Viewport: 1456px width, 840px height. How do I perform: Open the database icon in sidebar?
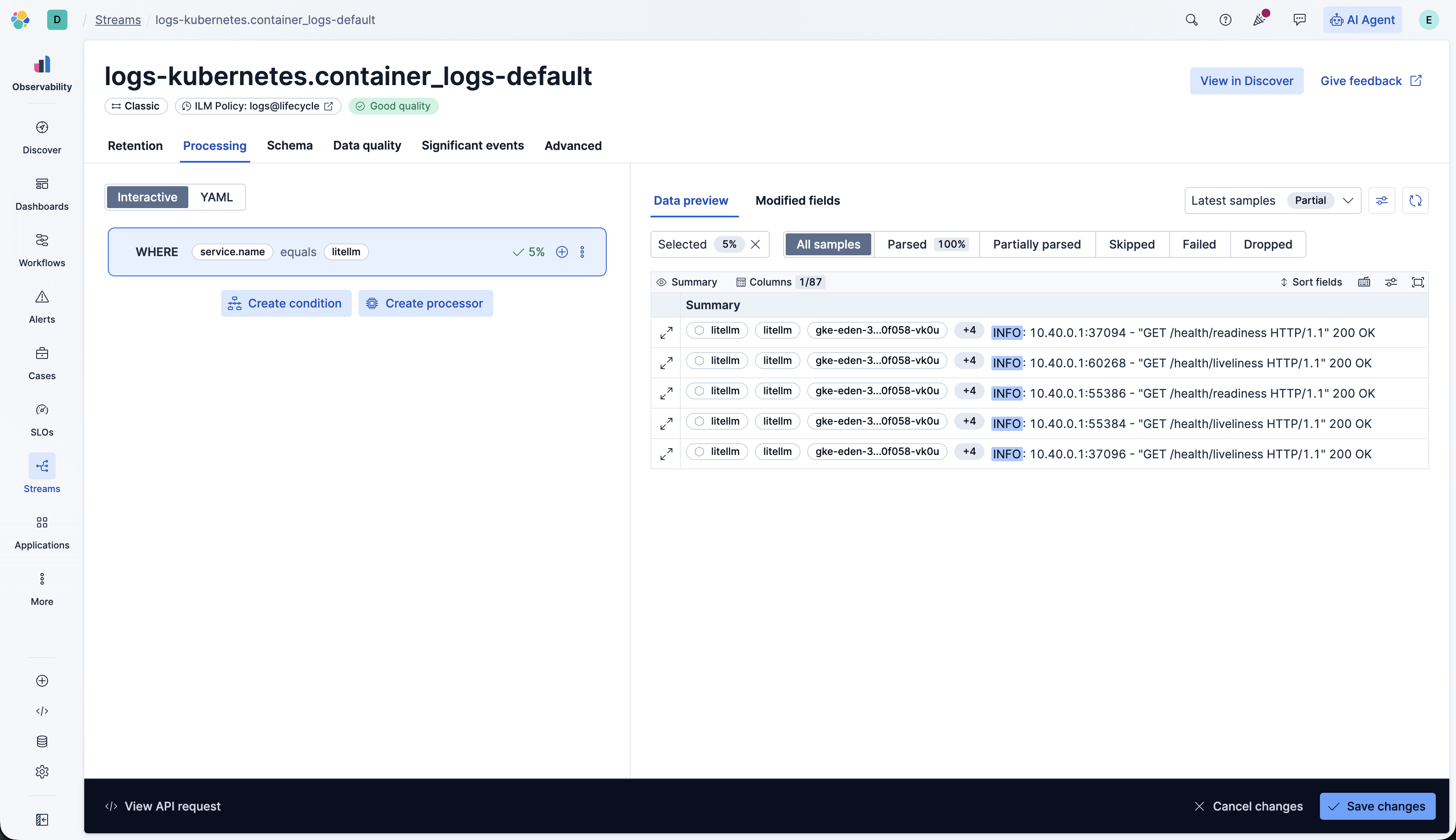click(42, 741)
